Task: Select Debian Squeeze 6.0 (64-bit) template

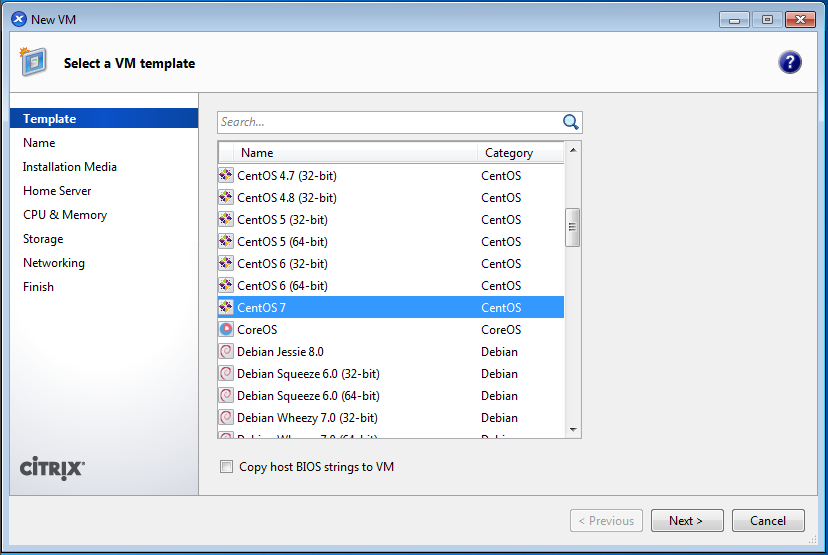Action: (308, 396)
